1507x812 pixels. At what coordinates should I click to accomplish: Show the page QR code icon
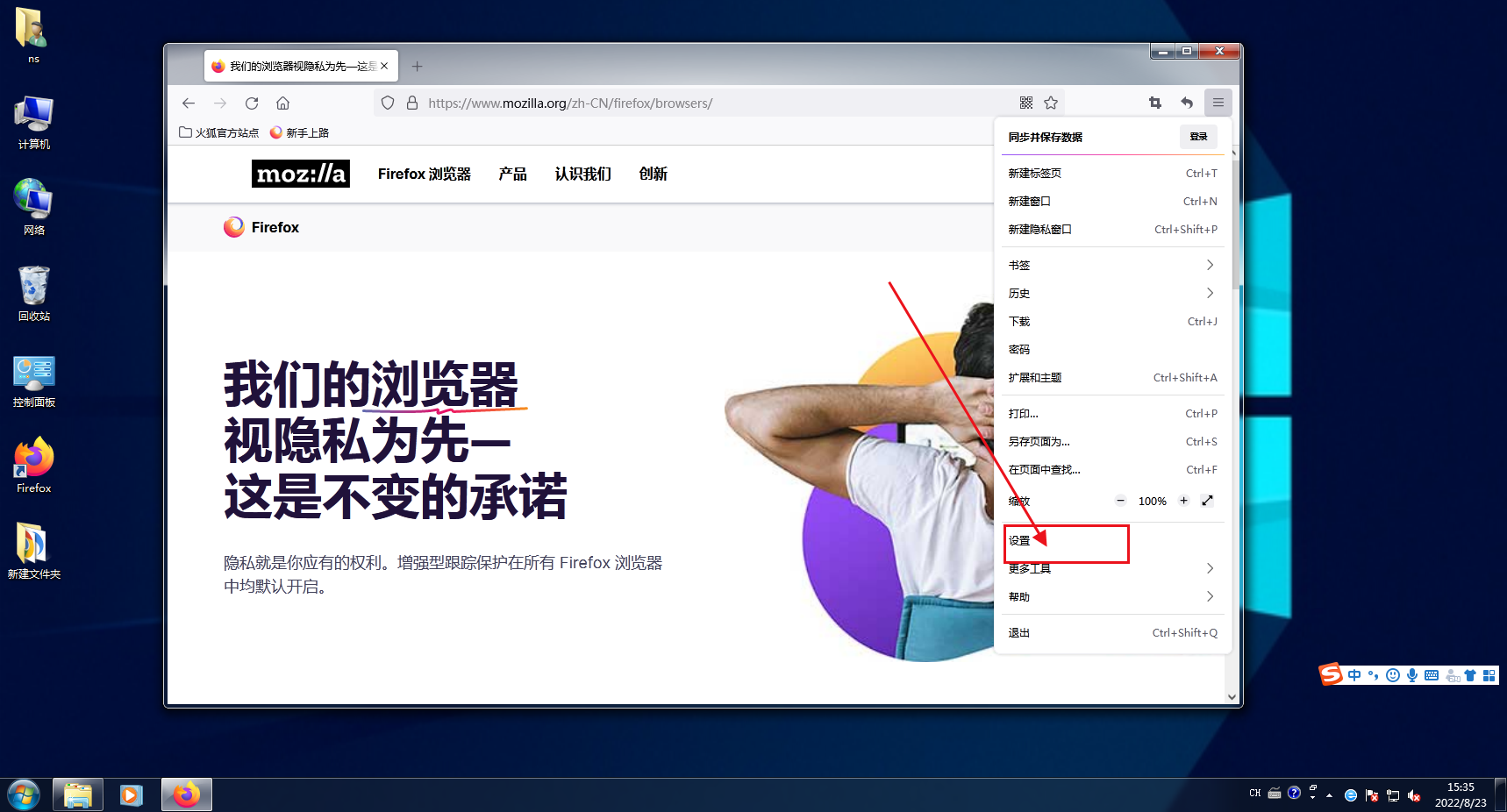[1026, 103]
